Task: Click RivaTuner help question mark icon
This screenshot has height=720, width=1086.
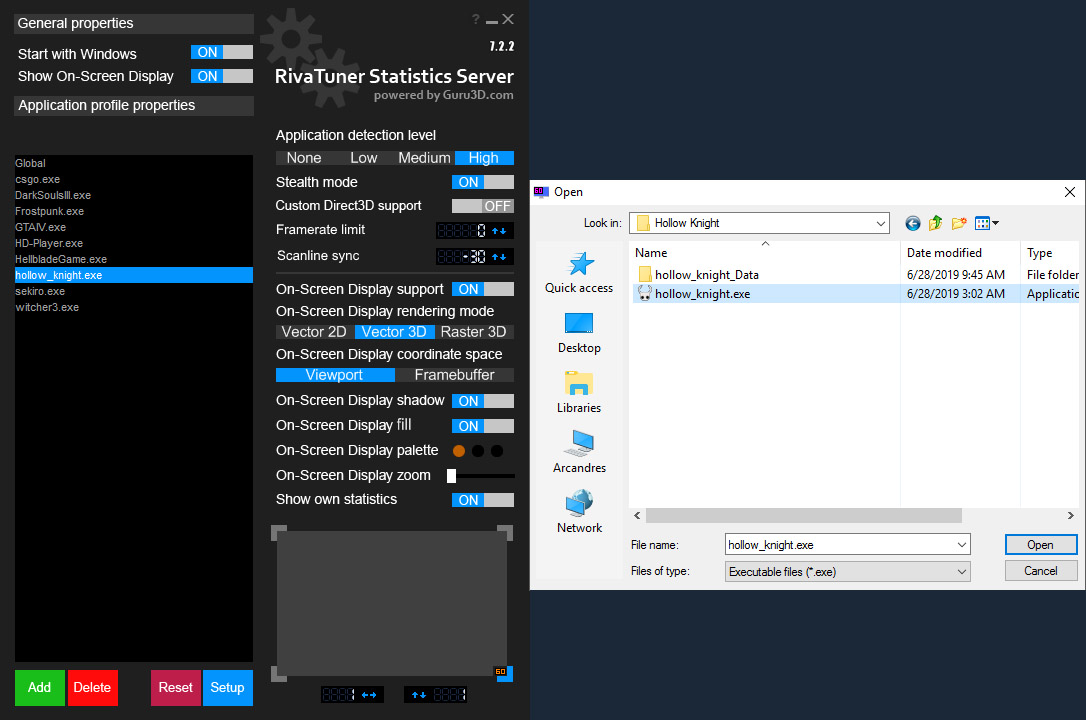Action: click(x=475, y=19)
